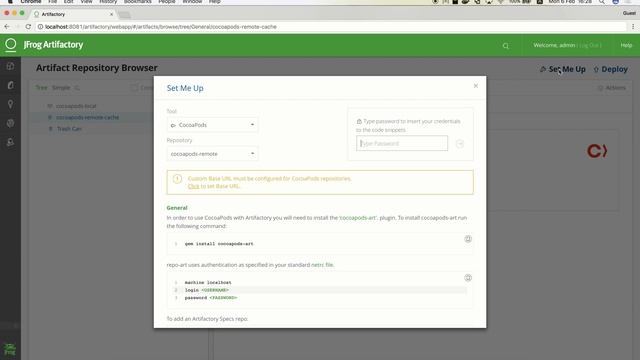Select the Trash Can tree item
Screen dimensions: 640x360
tap(69, 129)
